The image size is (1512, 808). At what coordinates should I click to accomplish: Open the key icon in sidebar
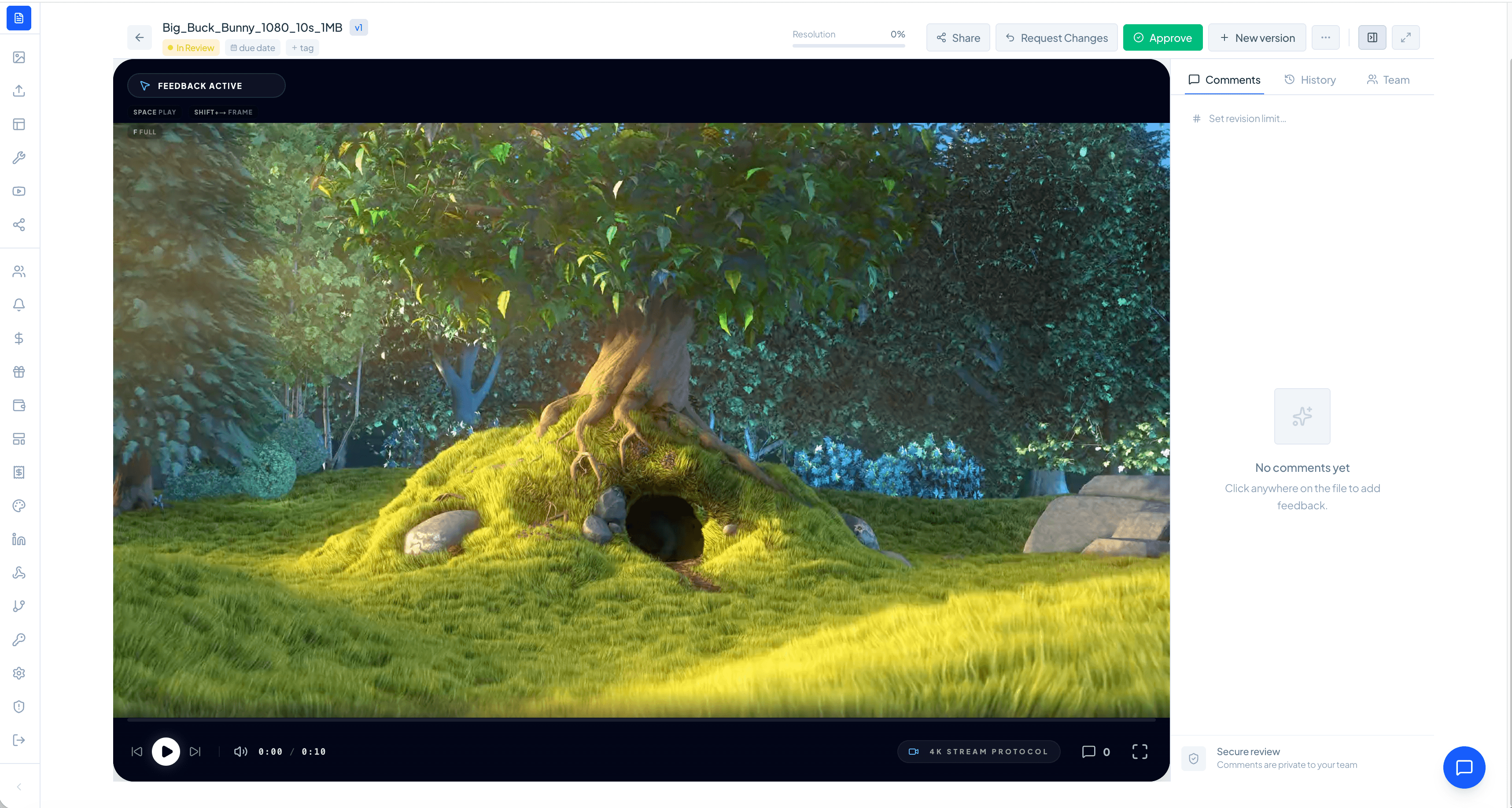[19, 639]
